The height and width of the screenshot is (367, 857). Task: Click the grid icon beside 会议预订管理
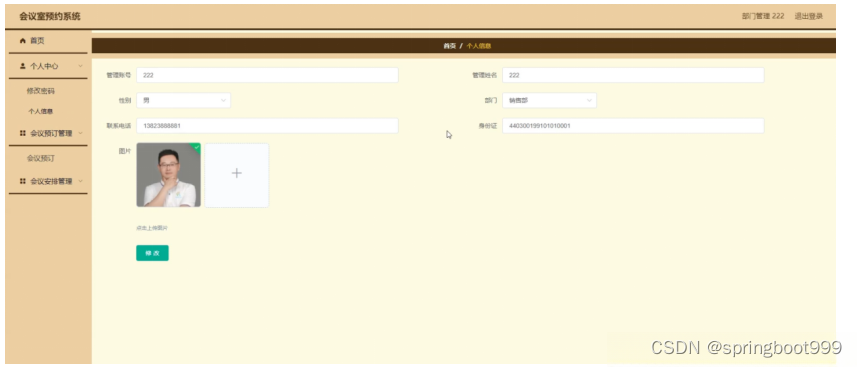coord(22,133)
